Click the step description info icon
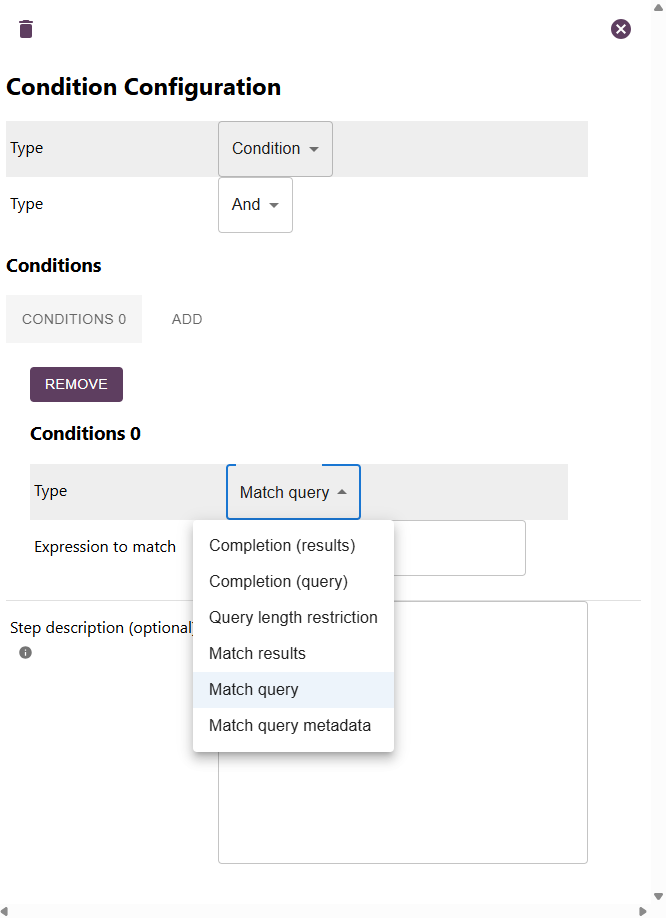The height and width of the screenshot is (918, 666). coord(26,653)
